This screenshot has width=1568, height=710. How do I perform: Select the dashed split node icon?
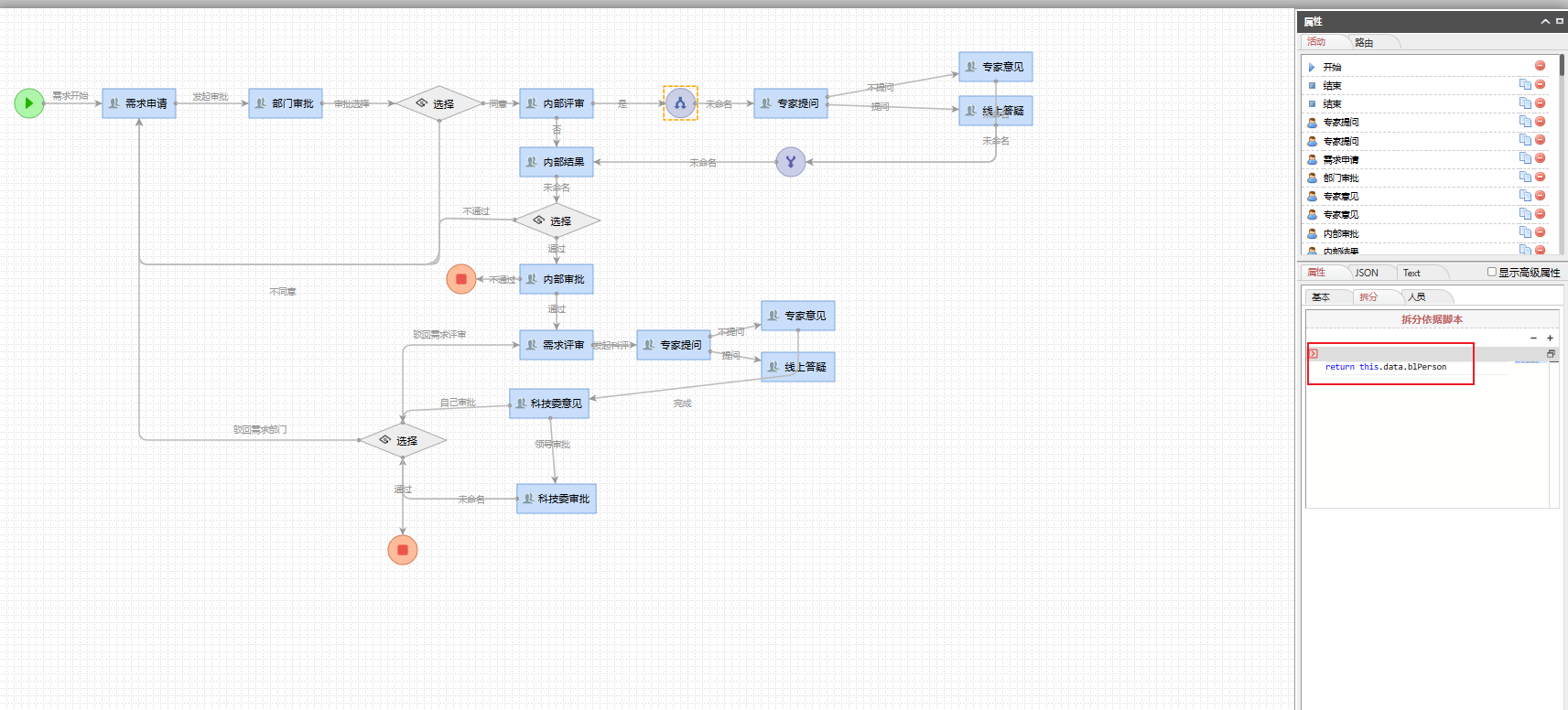tap(680, 103)
